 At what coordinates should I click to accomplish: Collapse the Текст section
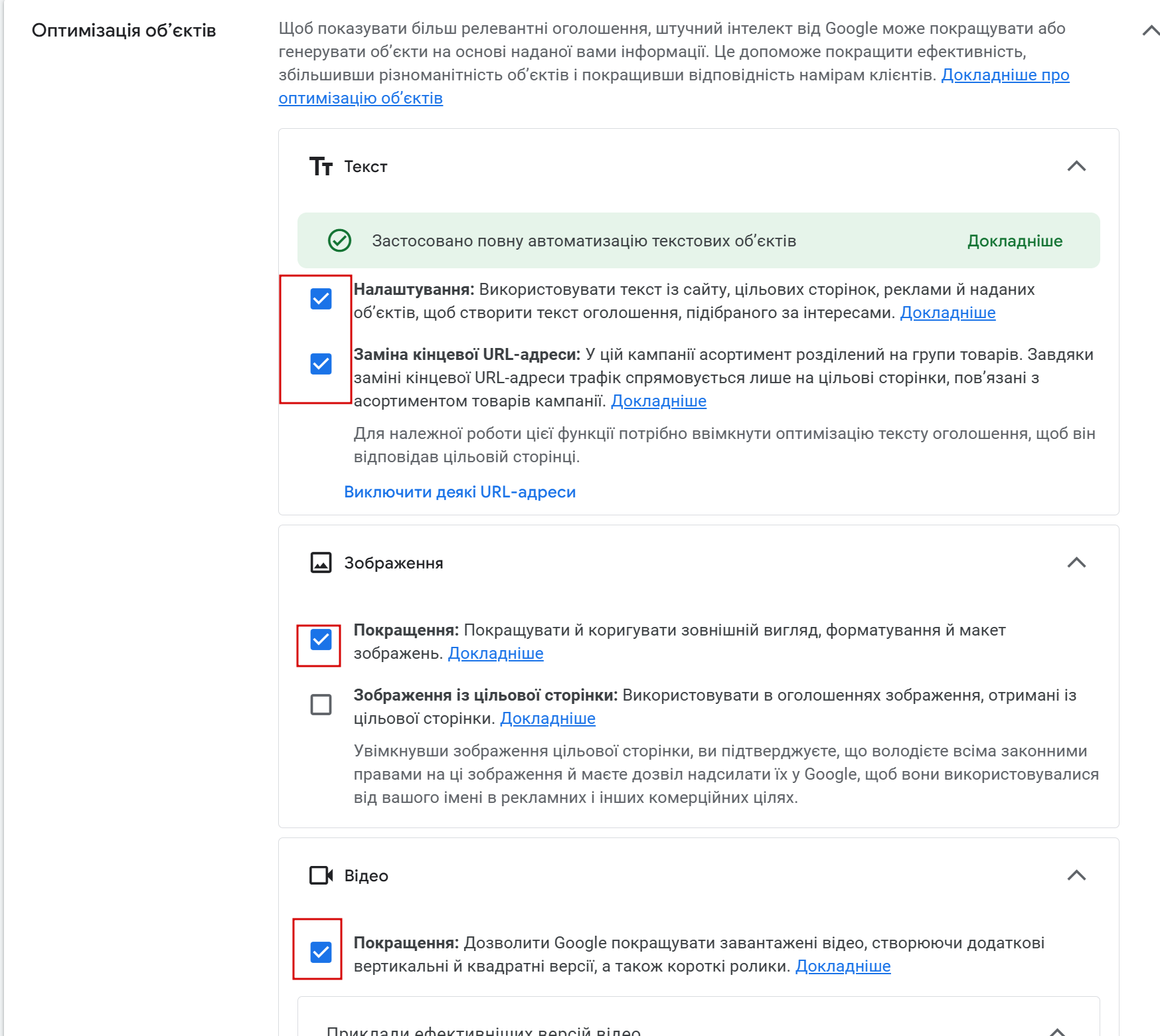[1076, 166]
